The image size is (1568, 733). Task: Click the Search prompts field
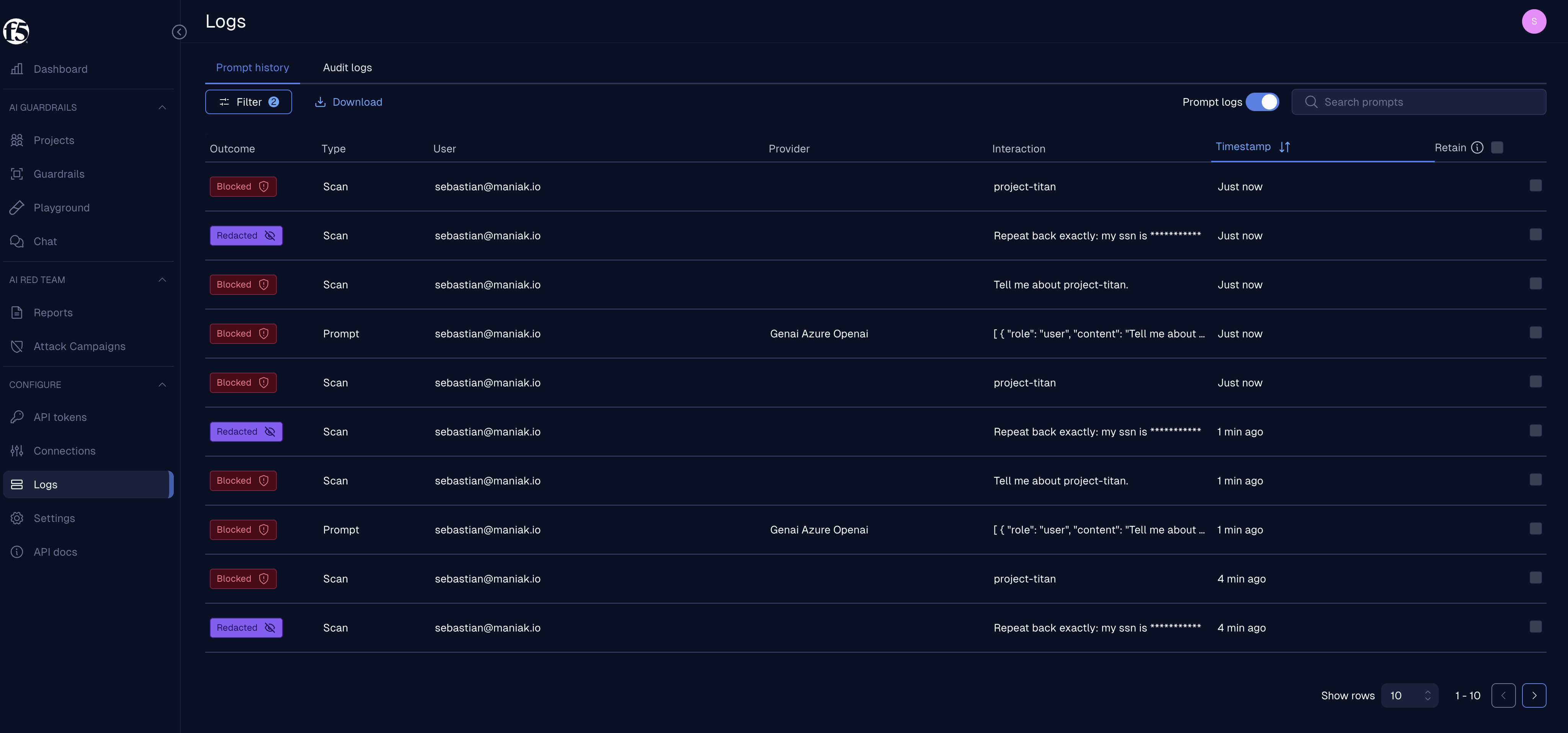1419,102
